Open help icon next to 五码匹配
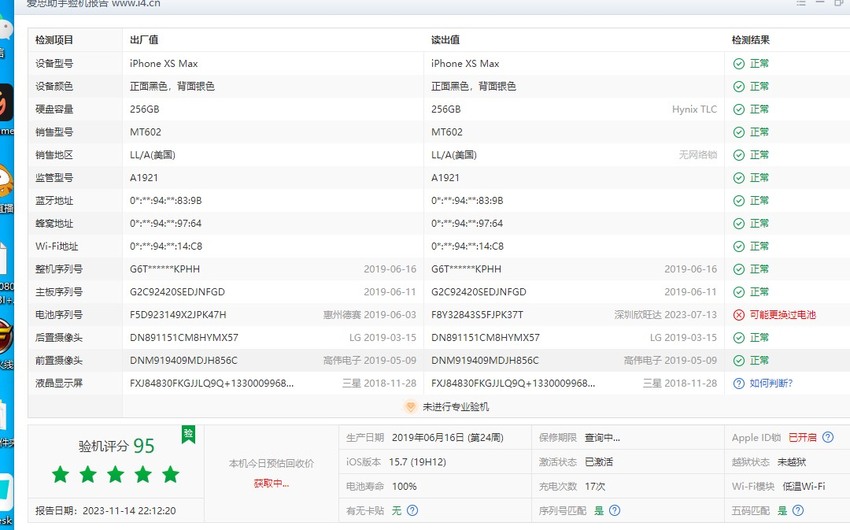The image size is (850, 530). tap(798, 510)
